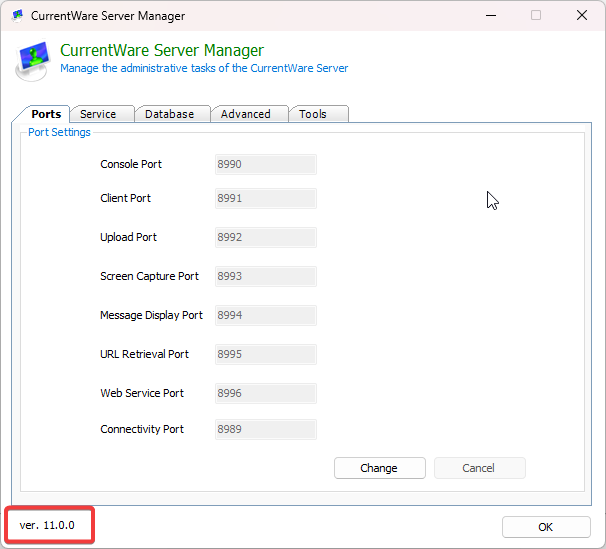This screenshot has height=549, width=606.
Task: Click the Screen Capture Port field 8993
Action: pyautogui.click(x=266, y=276)
